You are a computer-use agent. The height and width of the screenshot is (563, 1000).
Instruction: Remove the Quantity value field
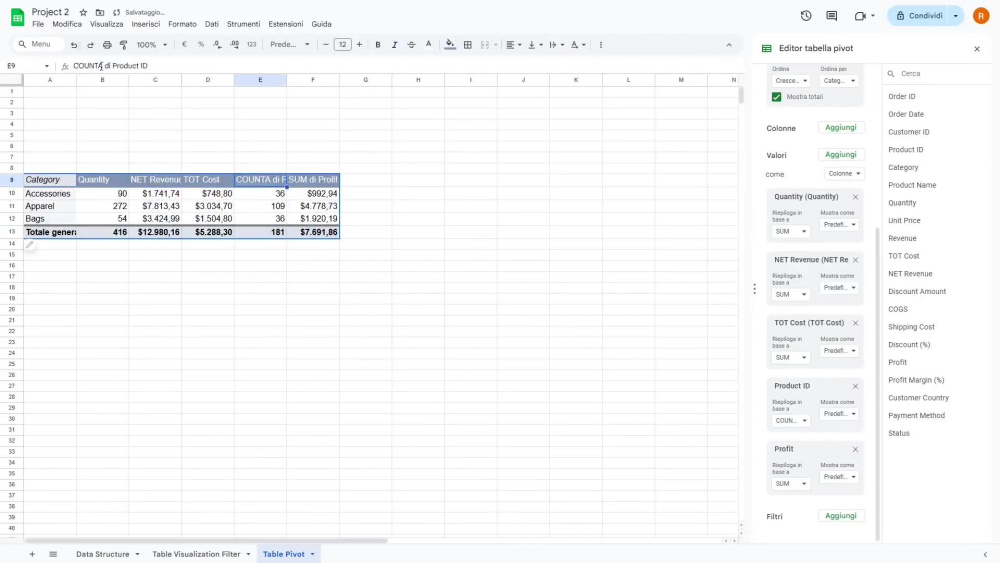point(855,197)
